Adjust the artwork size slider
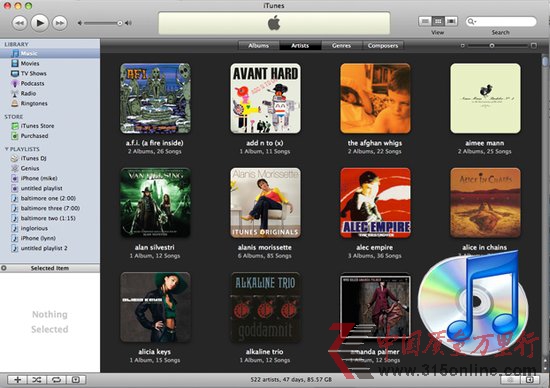Image resolution: width=550 pixels, height=388 pixels. 492,46
